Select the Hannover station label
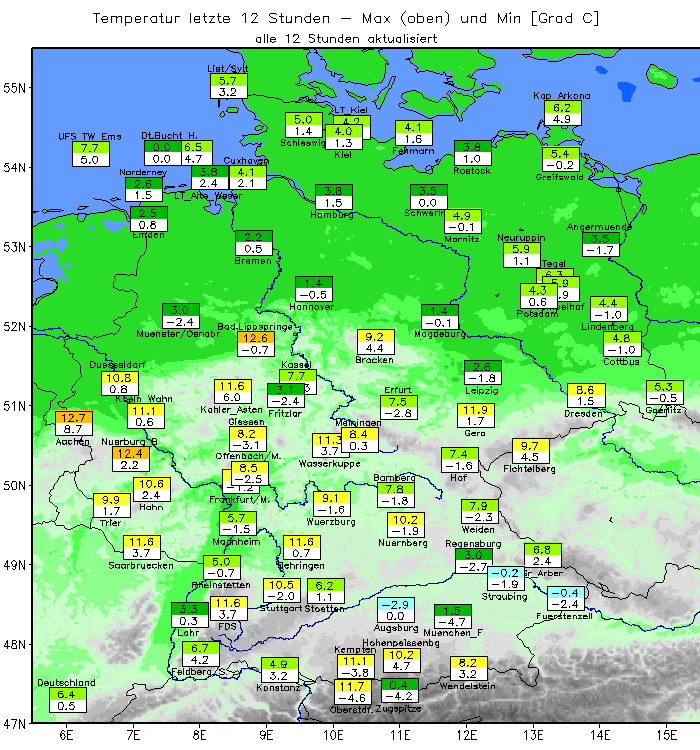700x750 pixels. point(311,307)
